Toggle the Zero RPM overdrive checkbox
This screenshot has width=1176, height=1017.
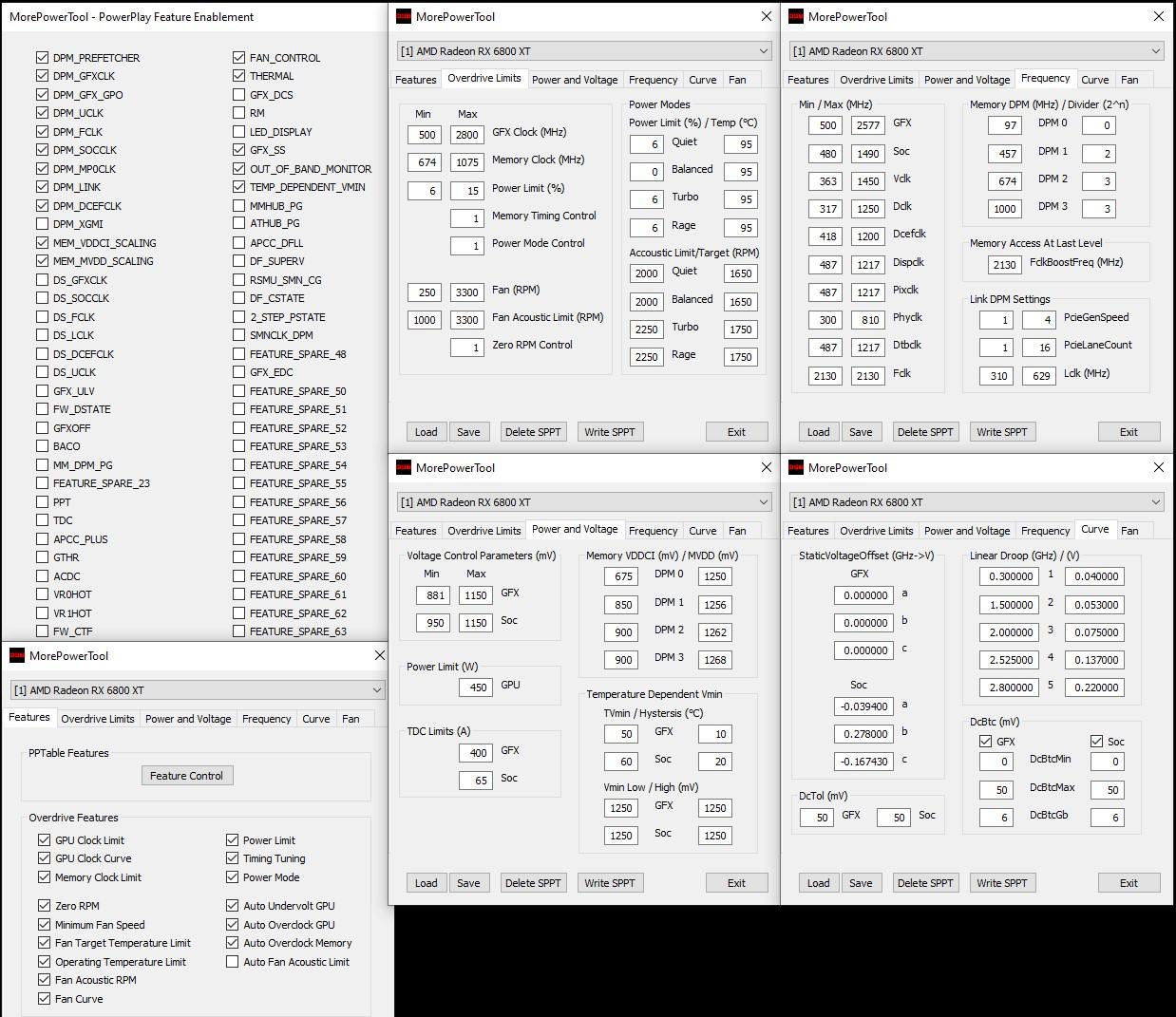[x=44, y=906]
